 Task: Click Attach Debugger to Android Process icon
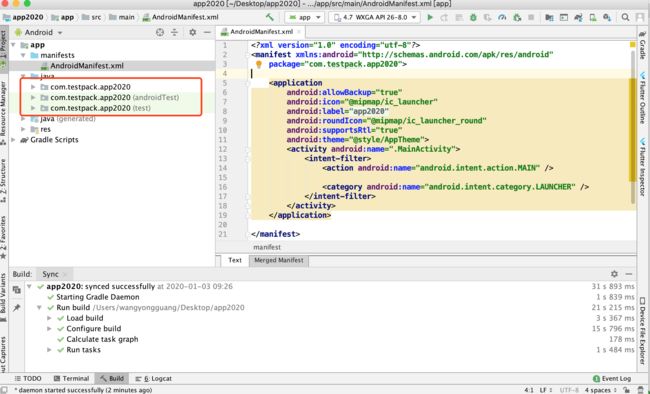pyautogui.click(x=517, y=17)
